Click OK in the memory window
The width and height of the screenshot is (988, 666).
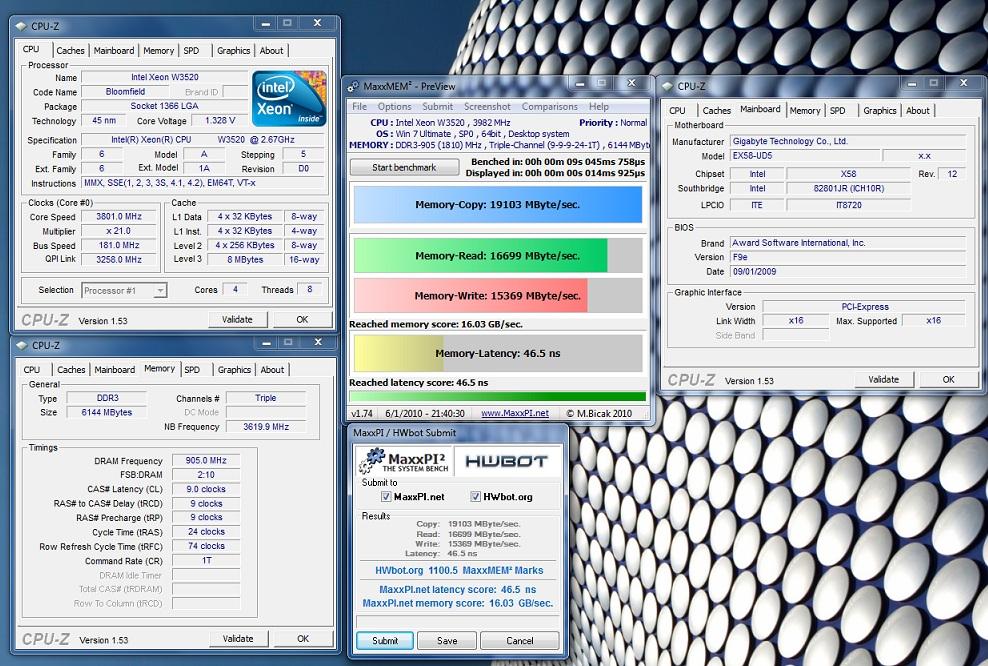click(x=303, y=638)
